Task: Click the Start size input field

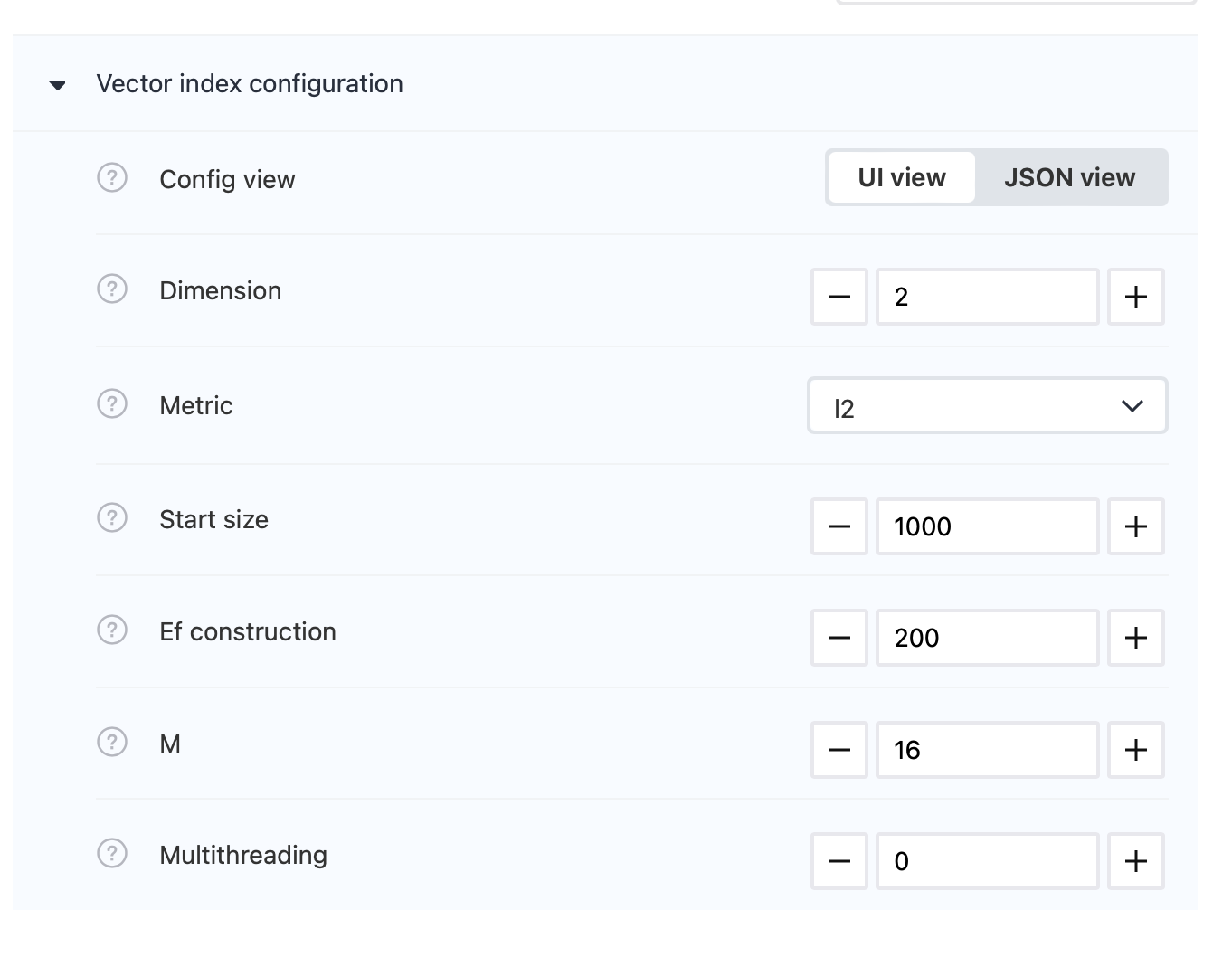Action: tap(988, 526)
